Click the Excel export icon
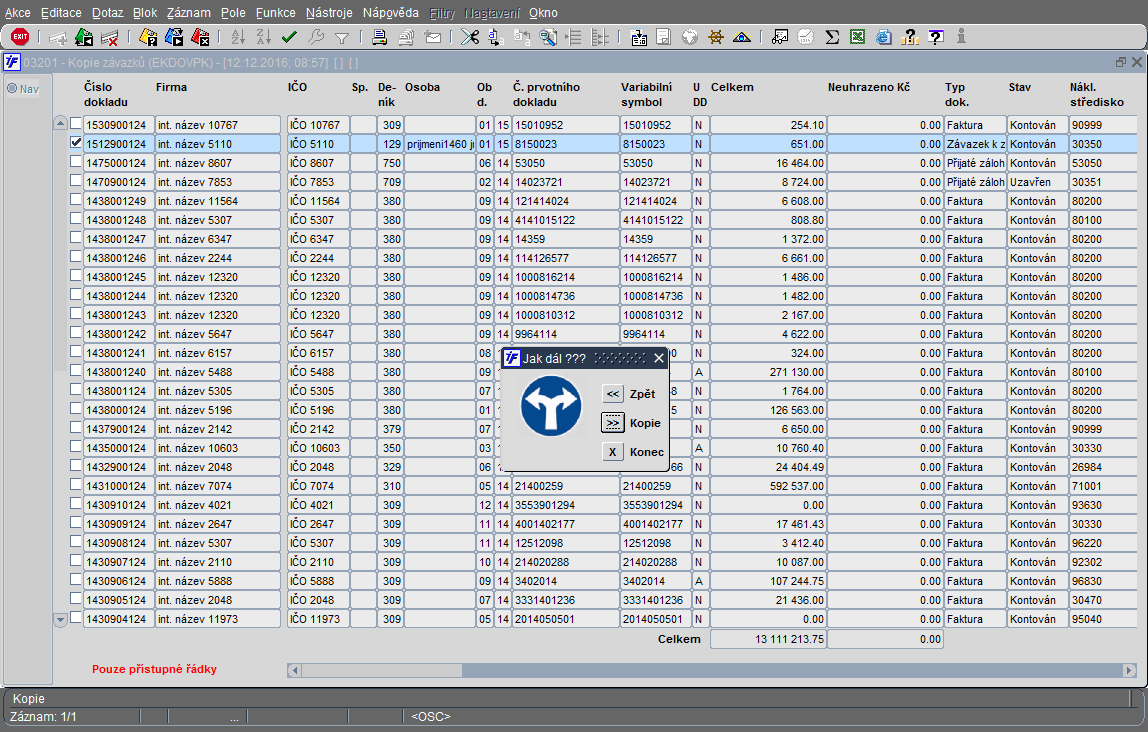The image size is (1148, 732). click(x=857, y=37)
